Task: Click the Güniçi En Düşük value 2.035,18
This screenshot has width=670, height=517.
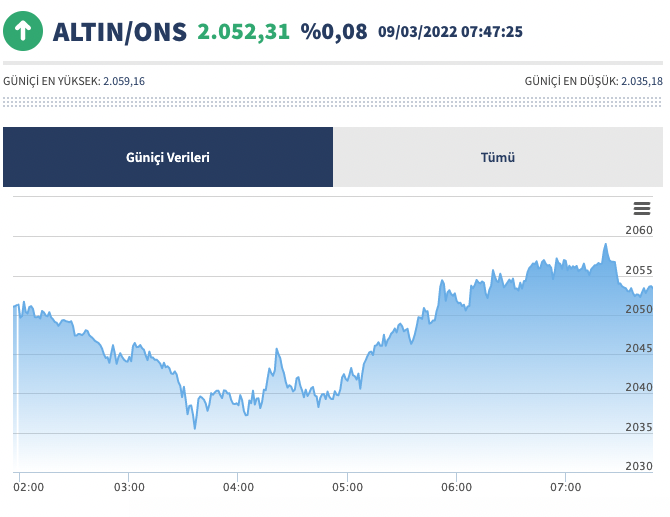Action: click(x=642, y=80)
